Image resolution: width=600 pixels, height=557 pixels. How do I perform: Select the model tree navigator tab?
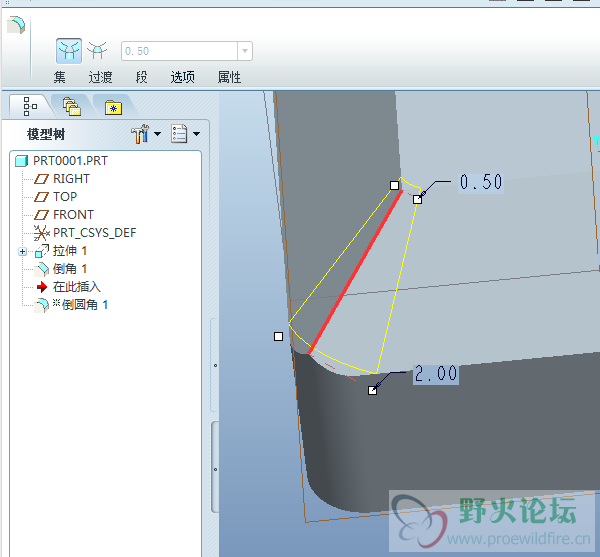[30, 106]
